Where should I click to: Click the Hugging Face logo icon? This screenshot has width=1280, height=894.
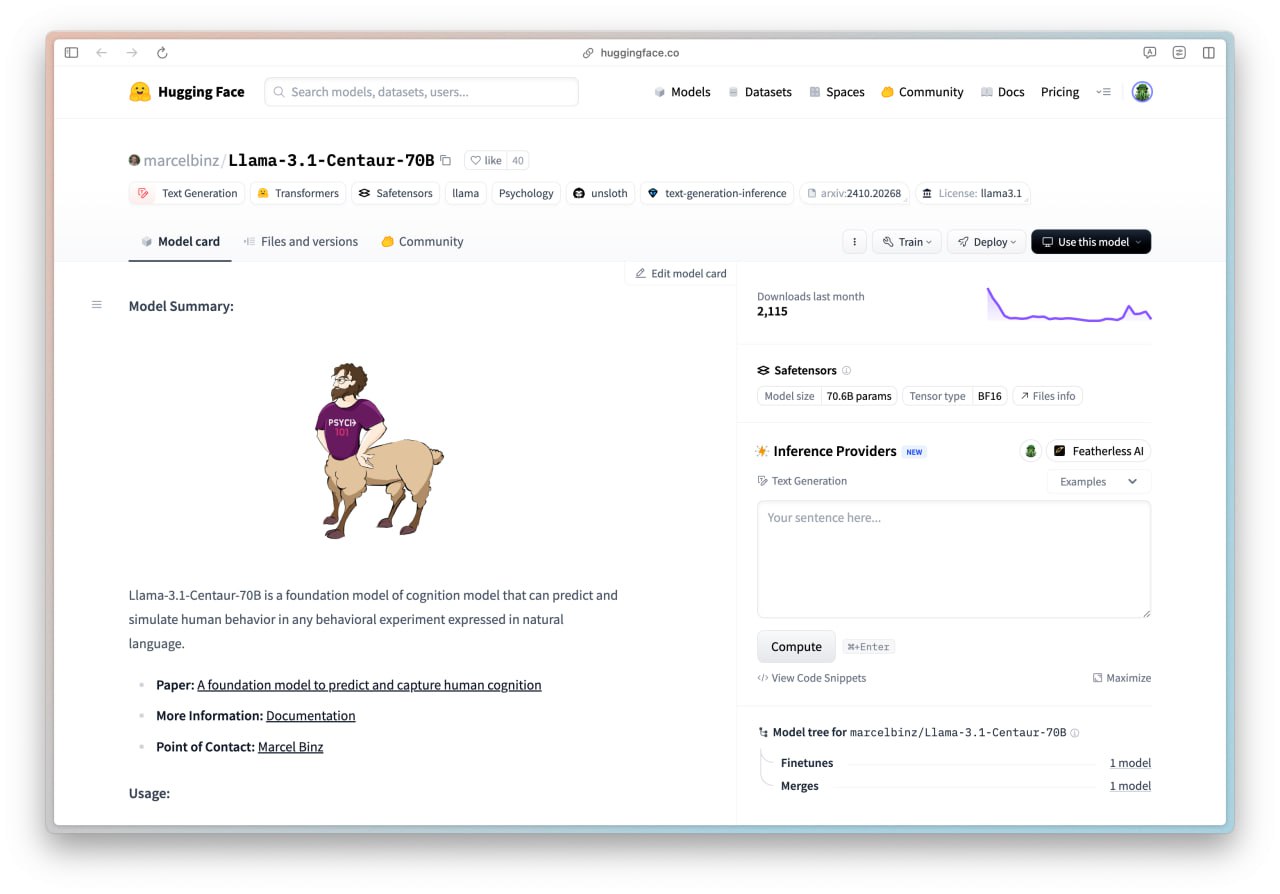pos(140,92)
